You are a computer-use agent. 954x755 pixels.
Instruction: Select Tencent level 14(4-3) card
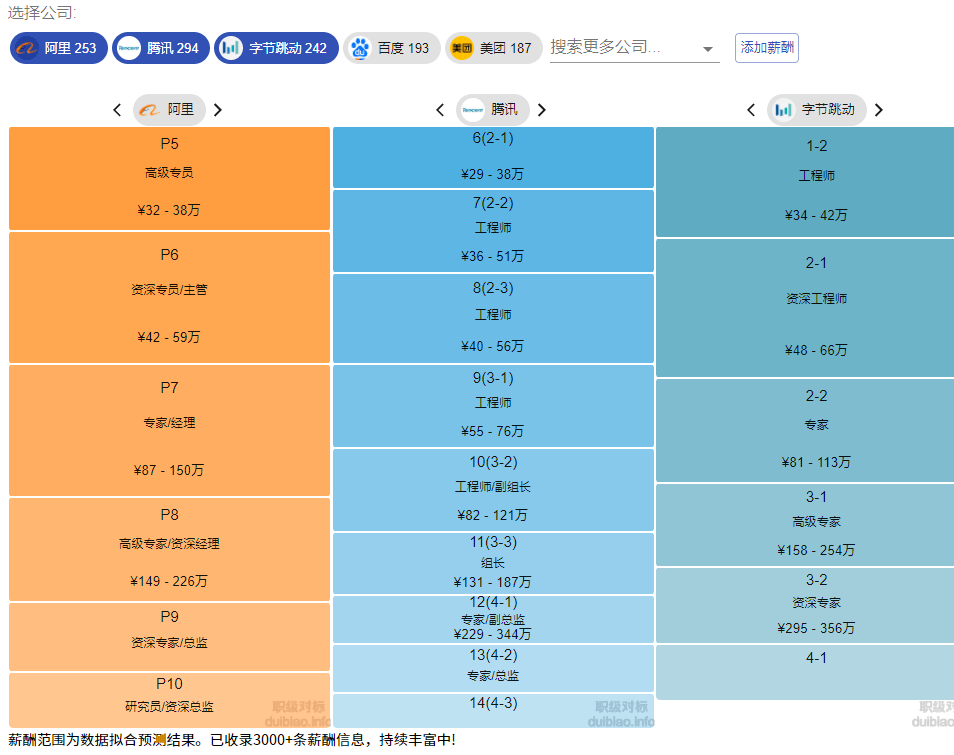coord(493,711)
